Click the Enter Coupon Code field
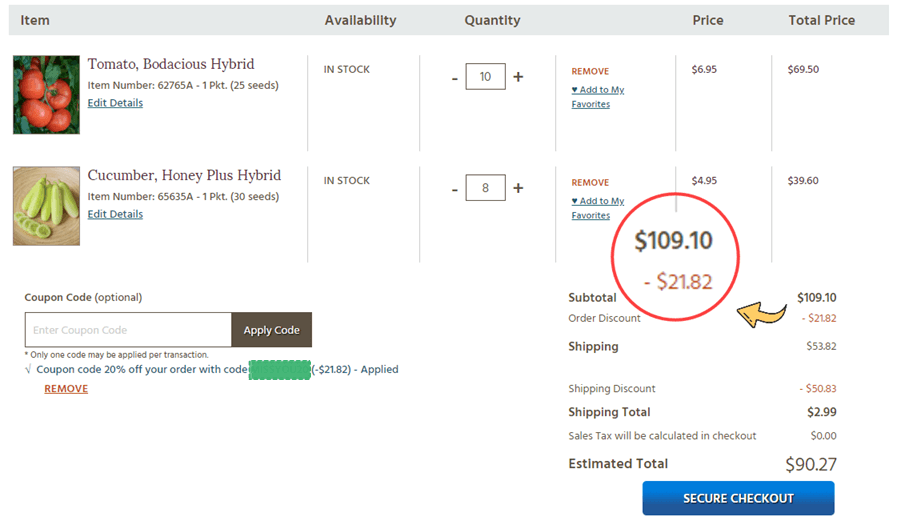The image size is (897, 521). [128, 330]
